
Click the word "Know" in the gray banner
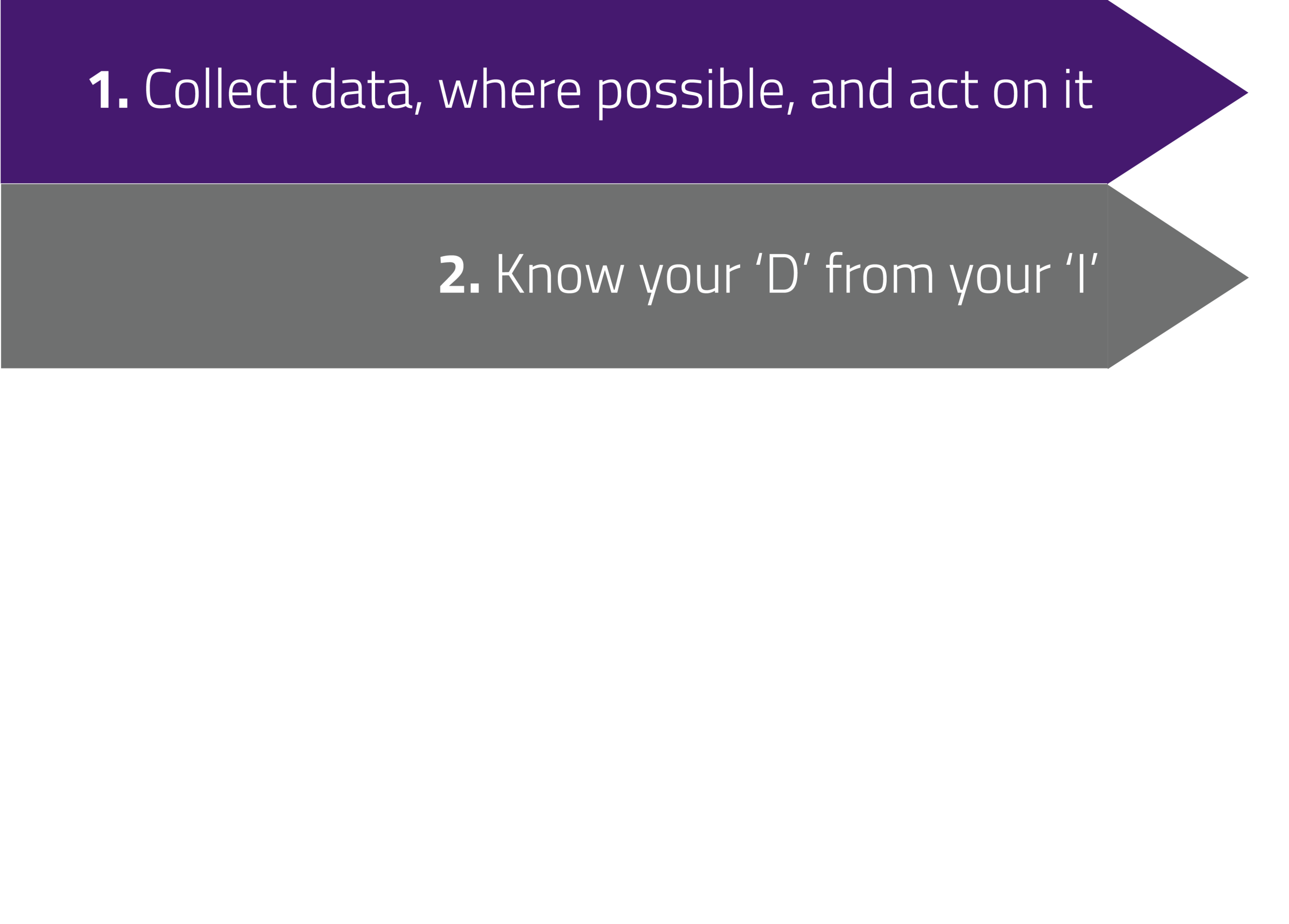[560, 275]
